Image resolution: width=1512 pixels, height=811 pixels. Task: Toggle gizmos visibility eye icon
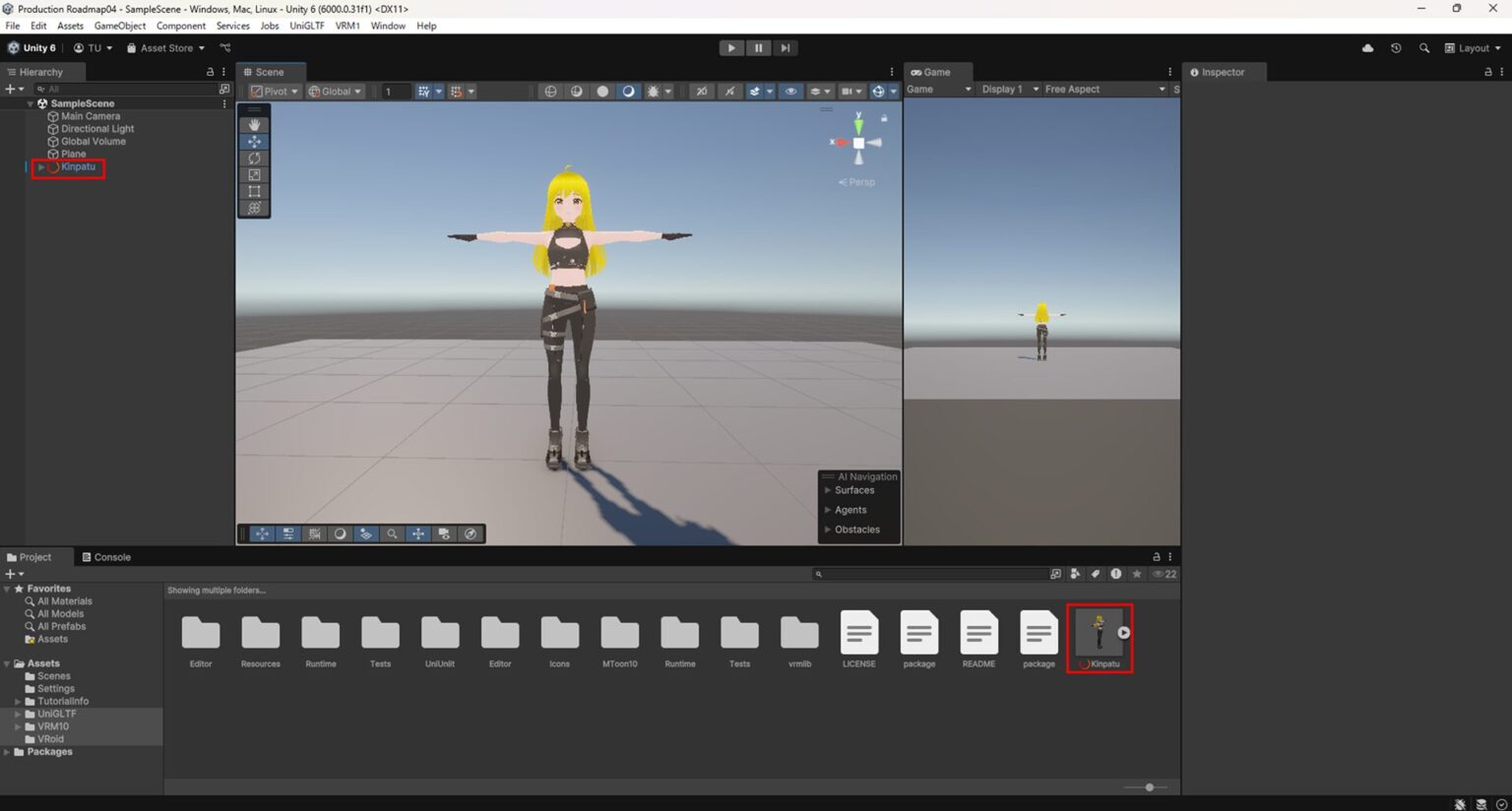point(790,91)
